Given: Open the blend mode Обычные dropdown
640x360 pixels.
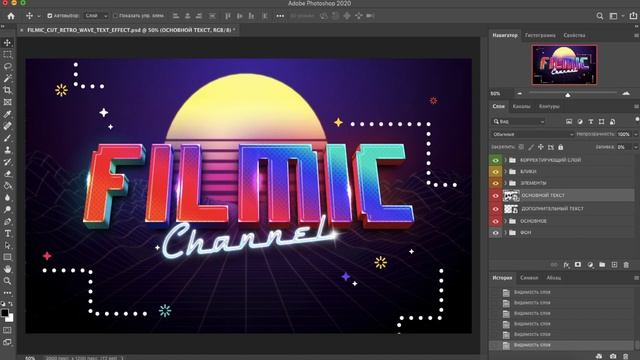Looking at the screenshot, I should pos(532,134).
